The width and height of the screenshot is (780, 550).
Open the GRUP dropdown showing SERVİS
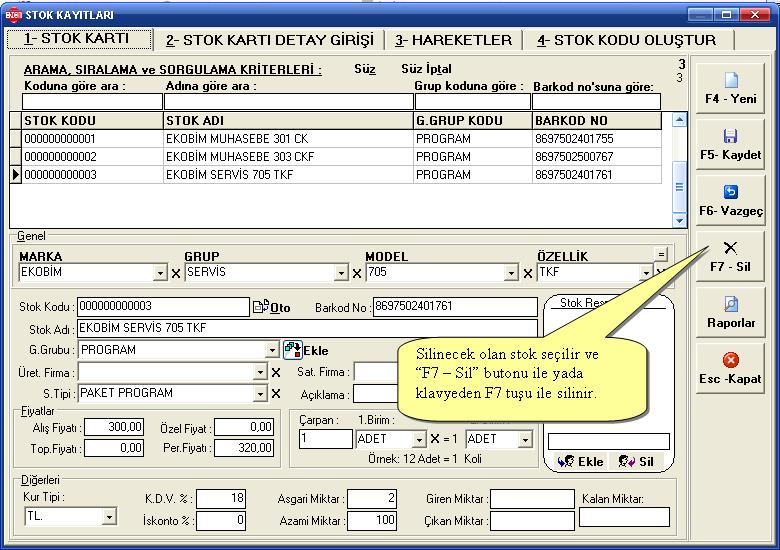click(x=341, y=273)
